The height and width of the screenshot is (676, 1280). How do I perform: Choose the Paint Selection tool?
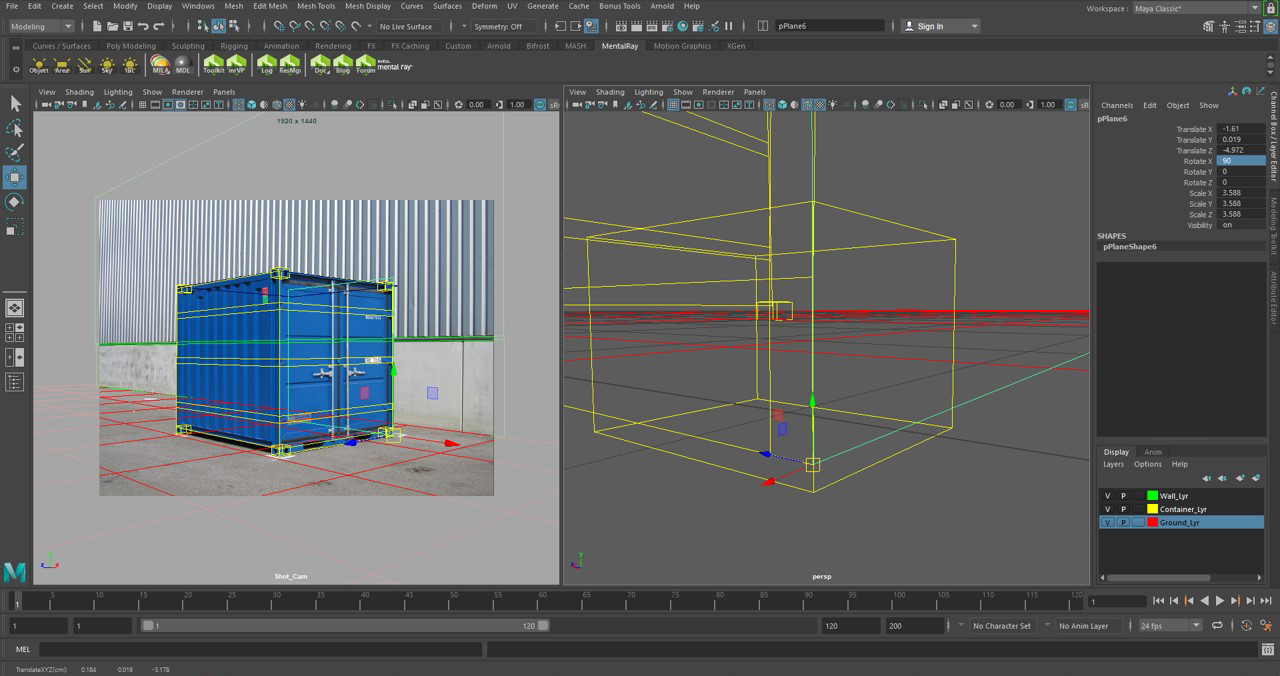pyautogui.click(x=15, y=153)
